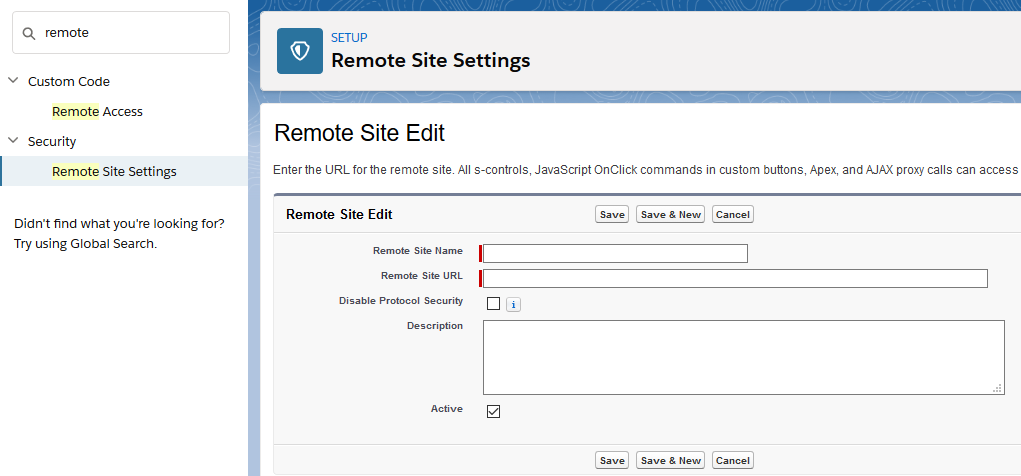
Task: Grab the Description textarea resize handle
Action: [x=998, y=389]
